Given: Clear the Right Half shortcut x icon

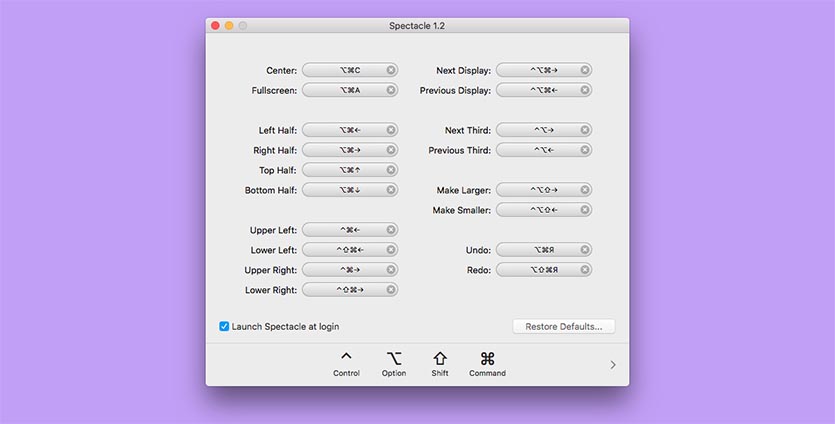Looking at the screenshot, I should click(391, 150).
